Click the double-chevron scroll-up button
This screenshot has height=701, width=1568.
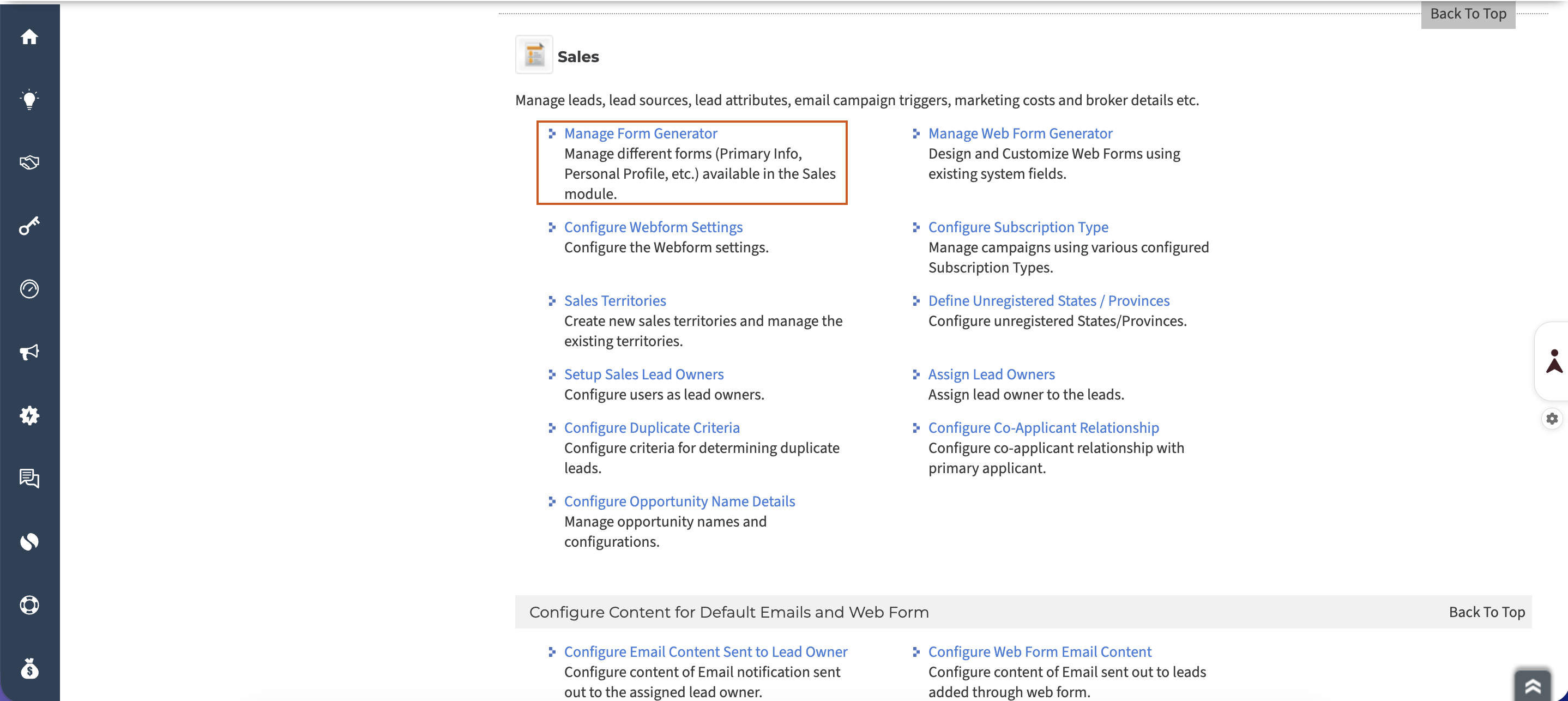click(1533, 687)
